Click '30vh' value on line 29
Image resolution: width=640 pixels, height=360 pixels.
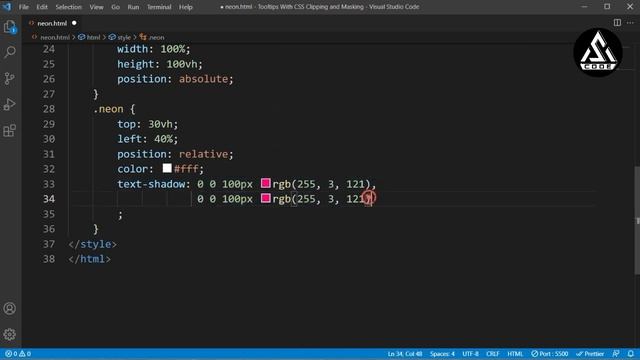point(160,124)
